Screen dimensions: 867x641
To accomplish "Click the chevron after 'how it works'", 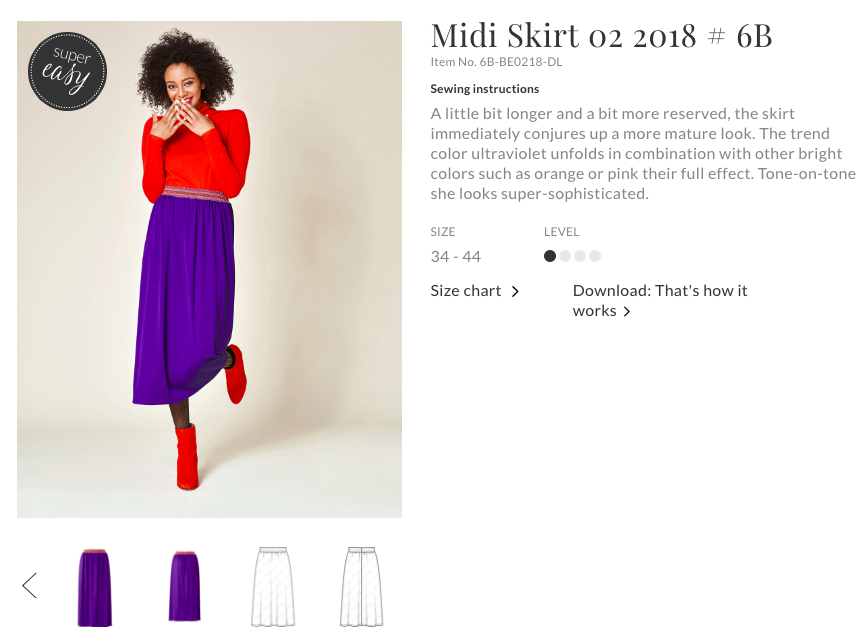I will [x=627, y=312].
